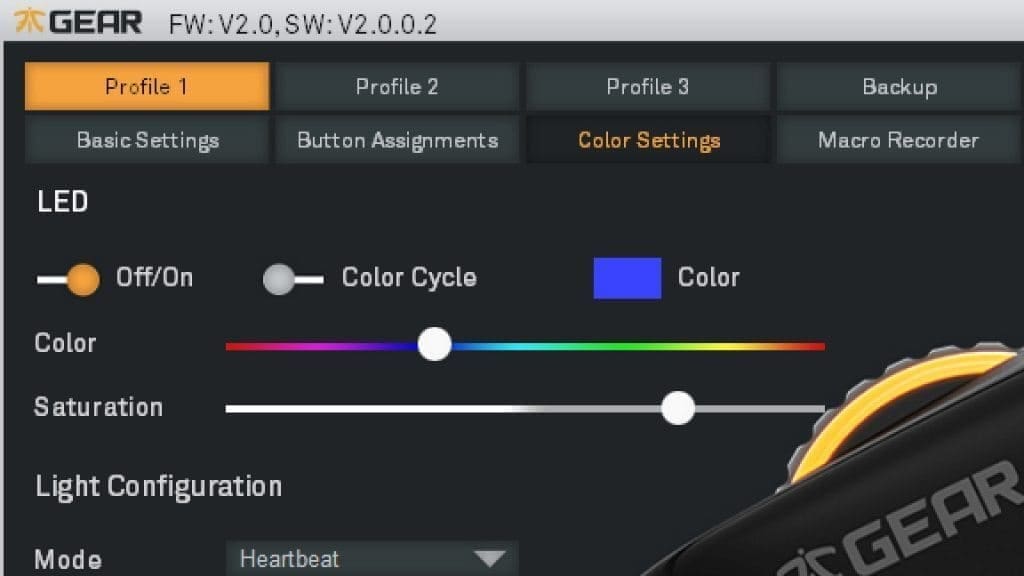This screenshot has width=1024, height=576.
Task: Click the blue Color swatch
Action: point(627,278)
